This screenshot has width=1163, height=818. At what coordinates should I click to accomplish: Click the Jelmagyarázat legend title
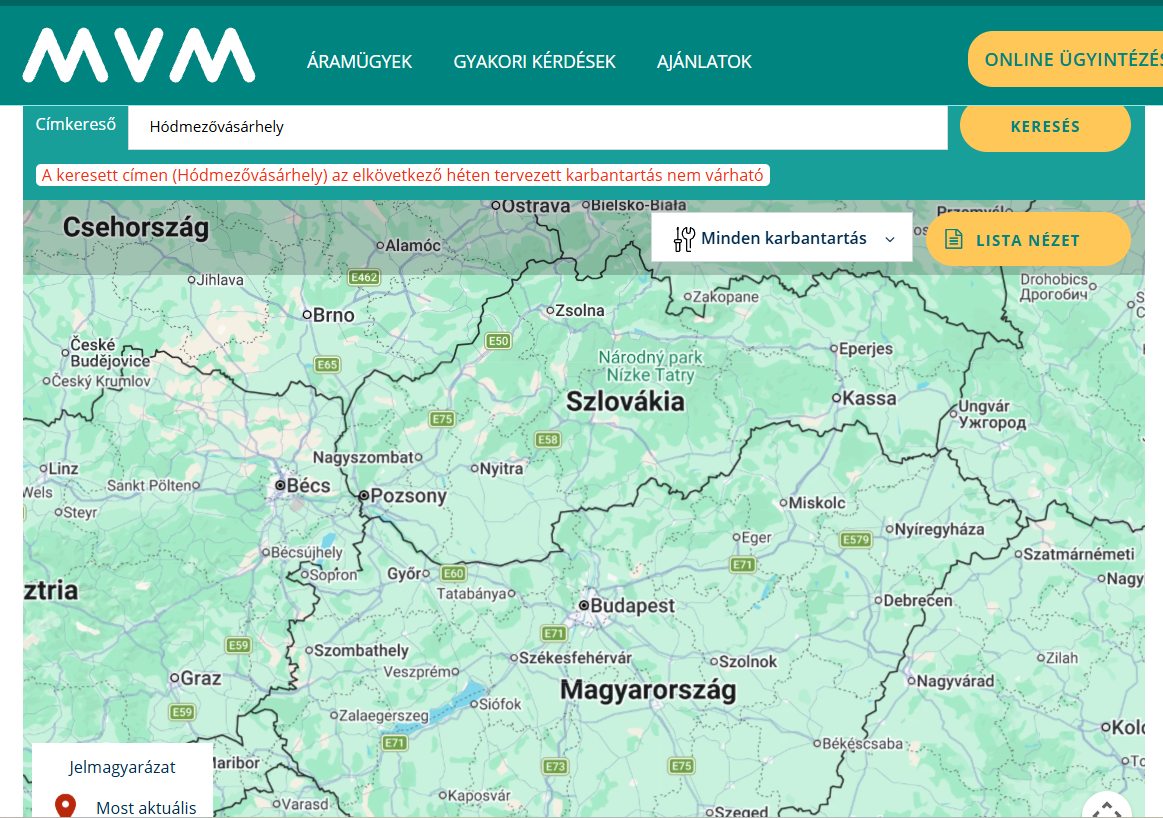(122, 767)
